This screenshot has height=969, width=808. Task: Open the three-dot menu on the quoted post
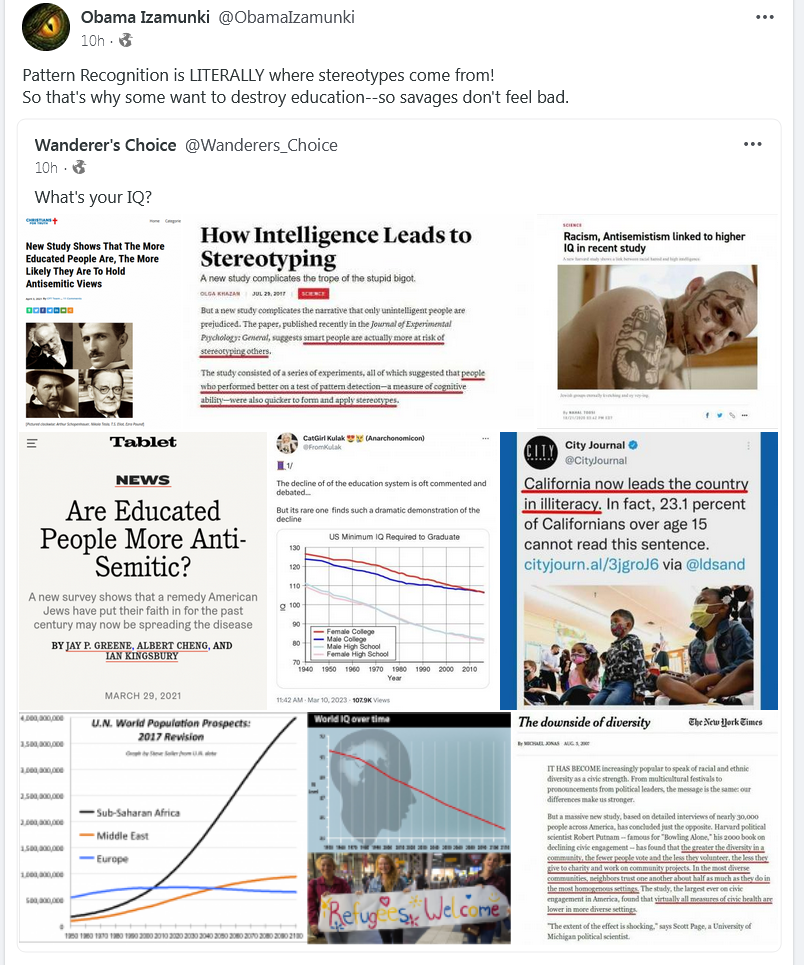[754, 145]
